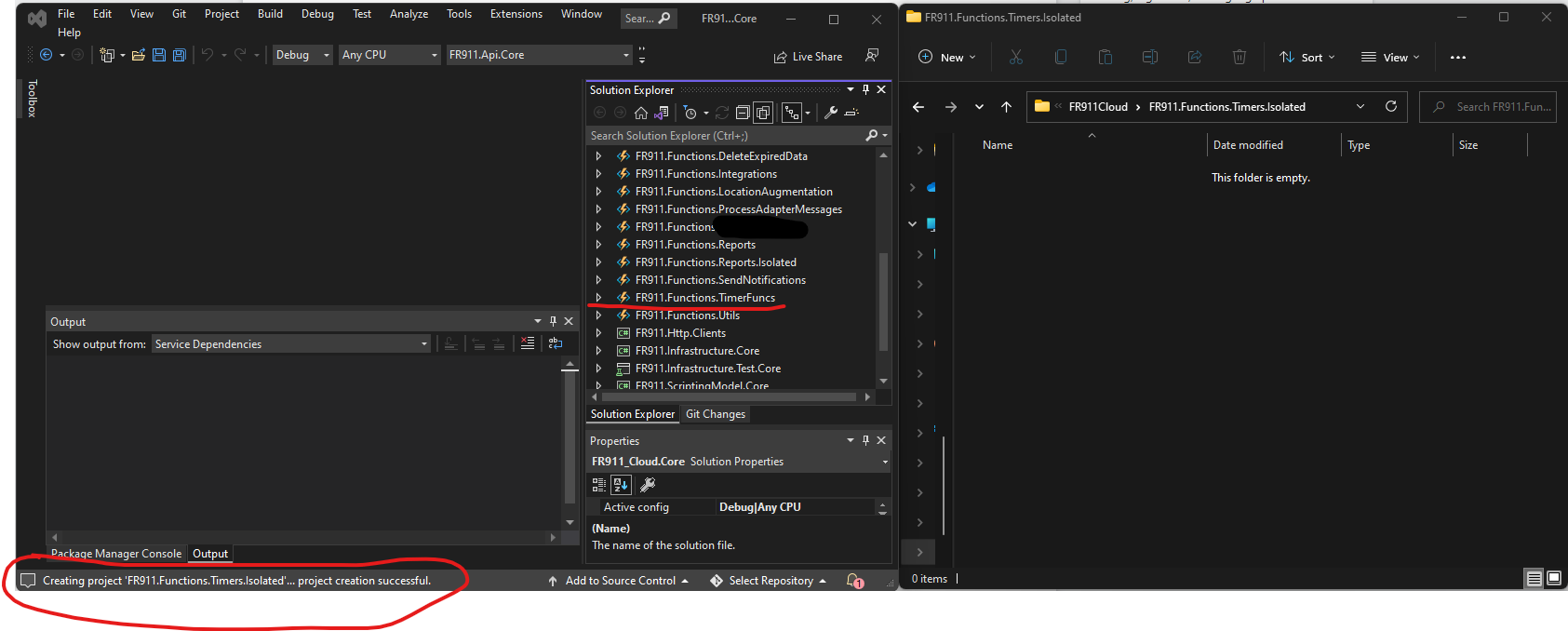This screenshot has height=631, width=1568.
Task: Click the Navigate Backward arrow in Visual Studio toolbar
Action: point(46,55)
